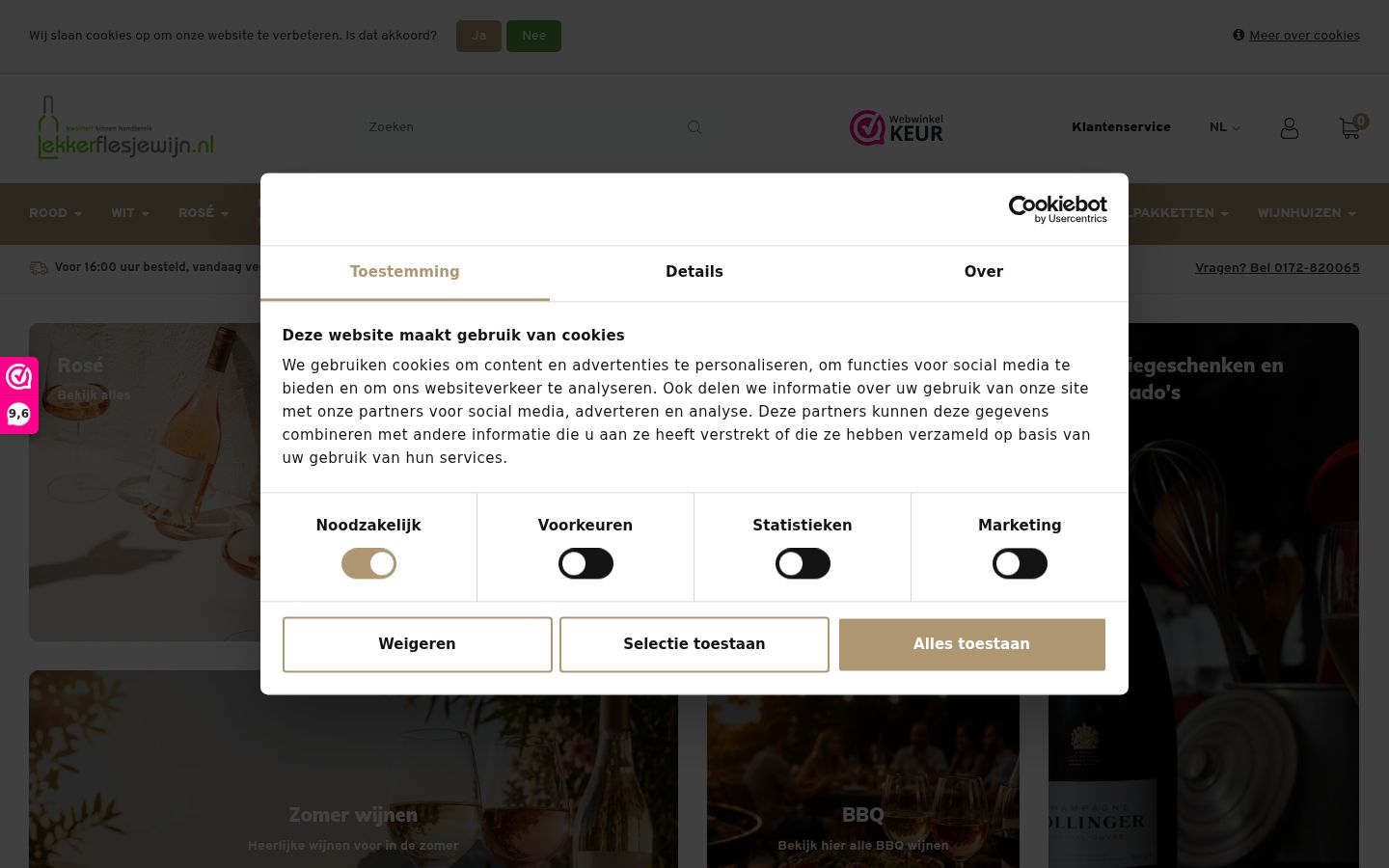
Task: Click the search magnifier icon
Action: 694,127
